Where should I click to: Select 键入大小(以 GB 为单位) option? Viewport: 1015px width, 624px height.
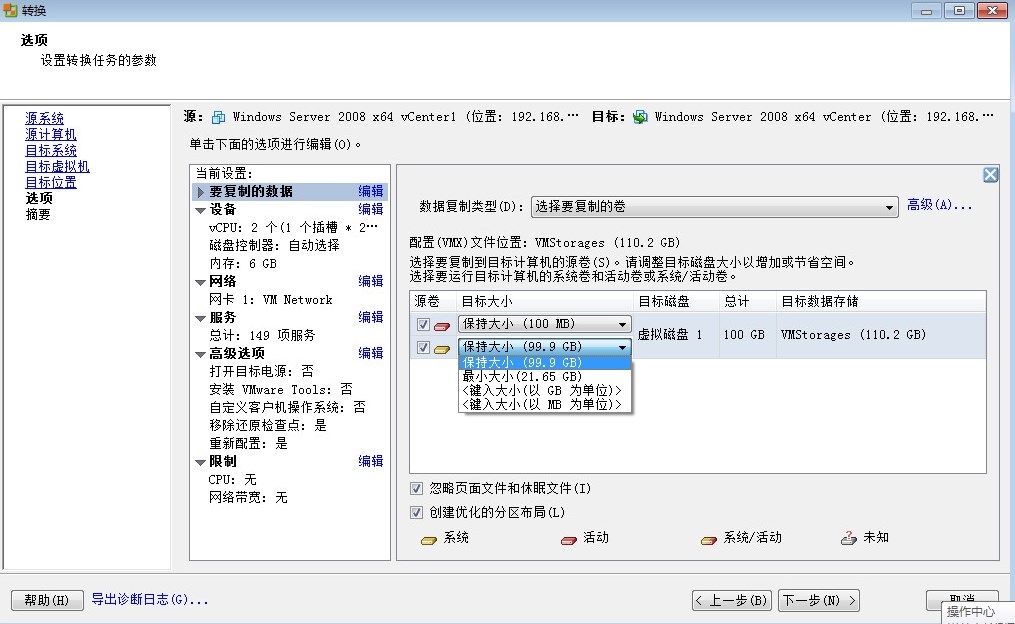(544, 390)
